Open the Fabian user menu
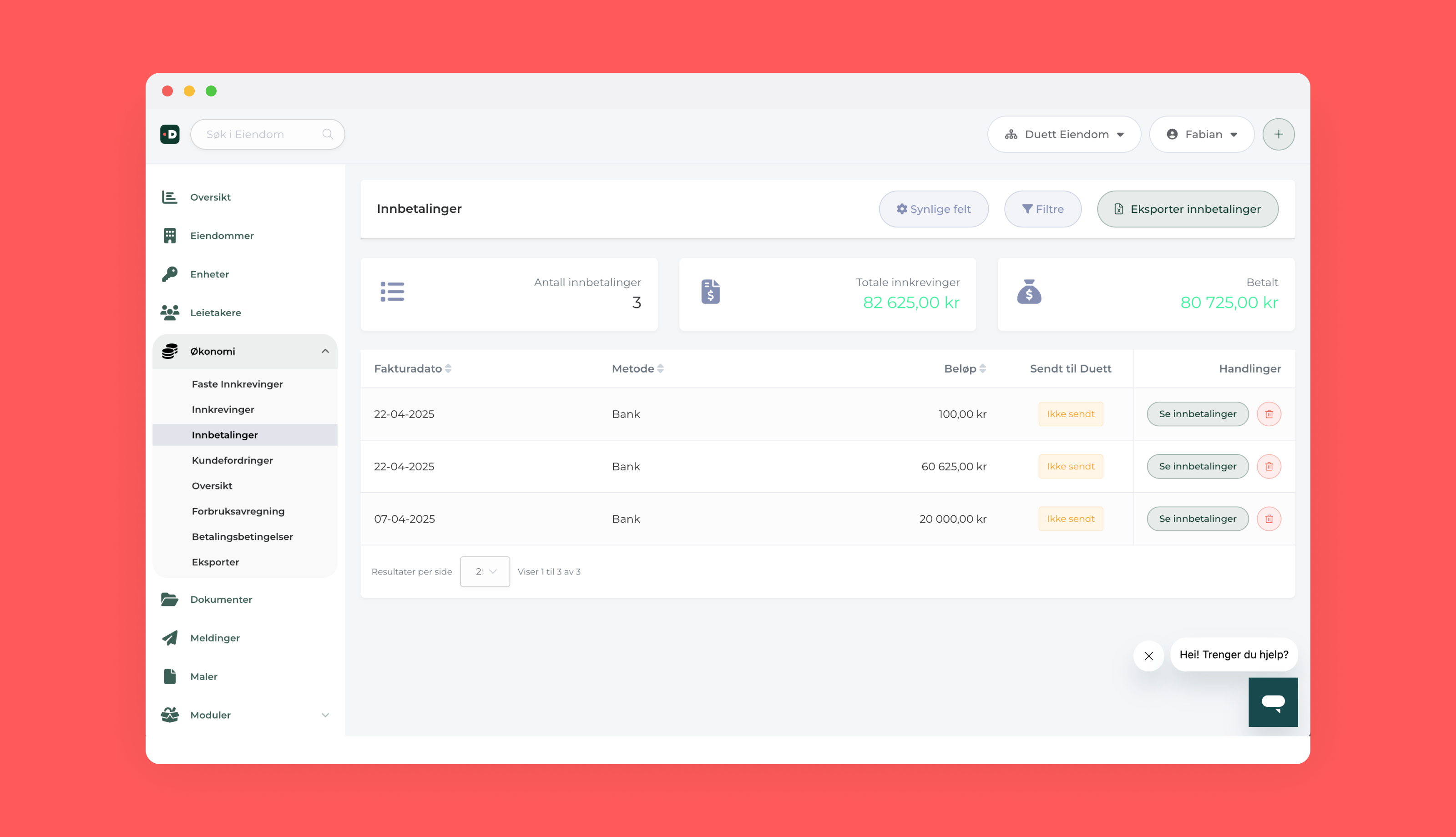 pyautogui.click(x=1201, y=134)
